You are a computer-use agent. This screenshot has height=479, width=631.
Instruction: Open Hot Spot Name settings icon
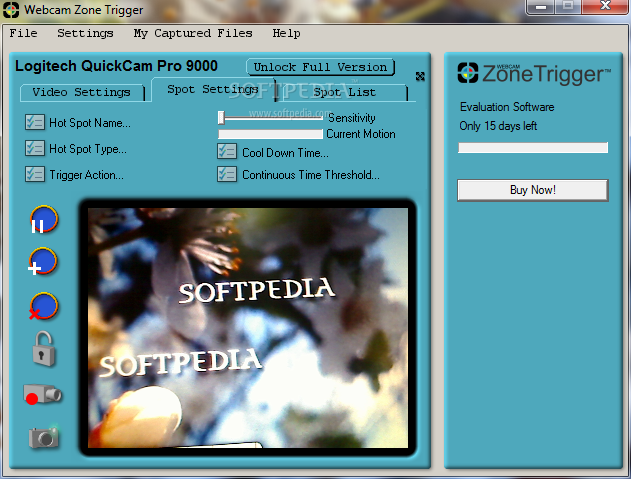(x=35, y=122)
